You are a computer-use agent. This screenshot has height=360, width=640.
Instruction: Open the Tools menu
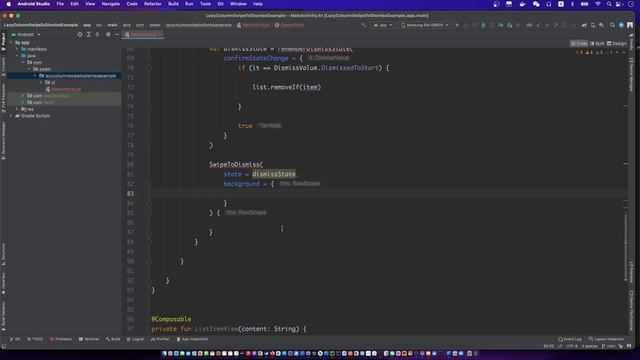coord(205,4)
